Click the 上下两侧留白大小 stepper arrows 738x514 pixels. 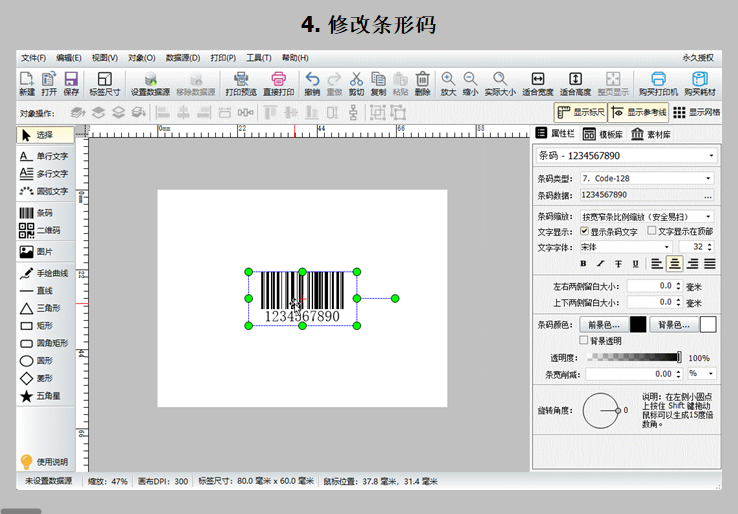678,302
